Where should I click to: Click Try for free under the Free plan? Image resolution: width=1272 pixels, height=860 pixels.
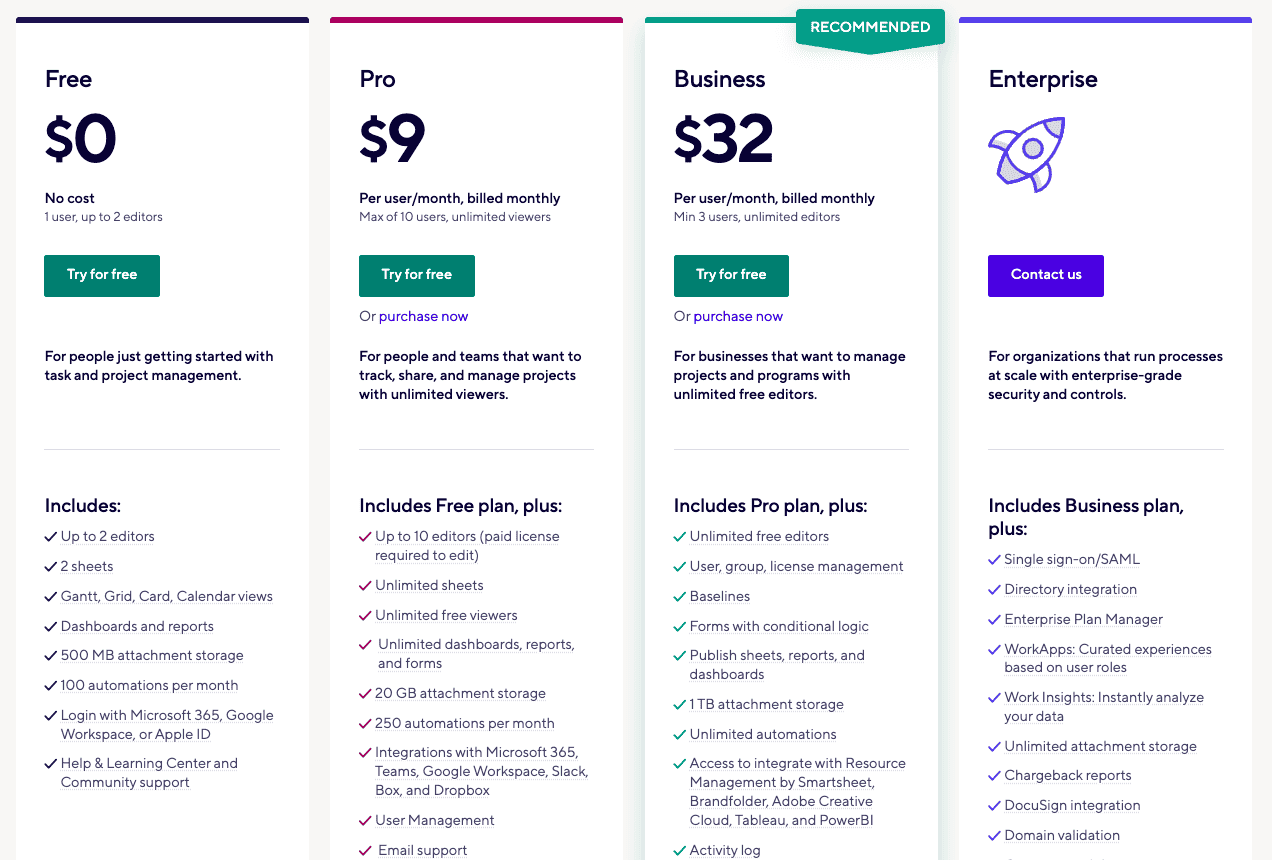101,275
